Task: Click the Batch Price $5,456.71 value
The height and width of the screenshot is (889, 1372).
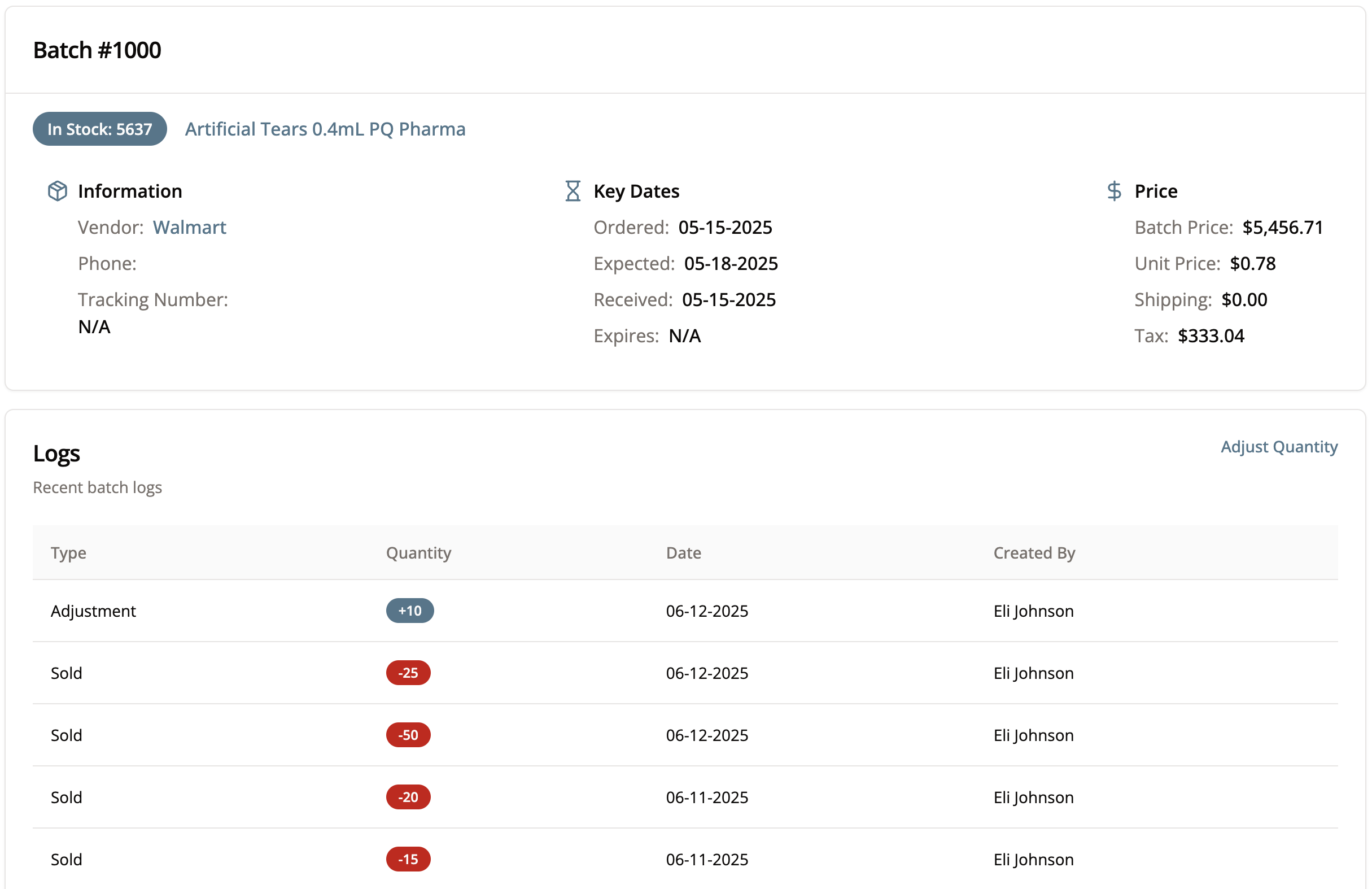Action: coord(1282,227)
